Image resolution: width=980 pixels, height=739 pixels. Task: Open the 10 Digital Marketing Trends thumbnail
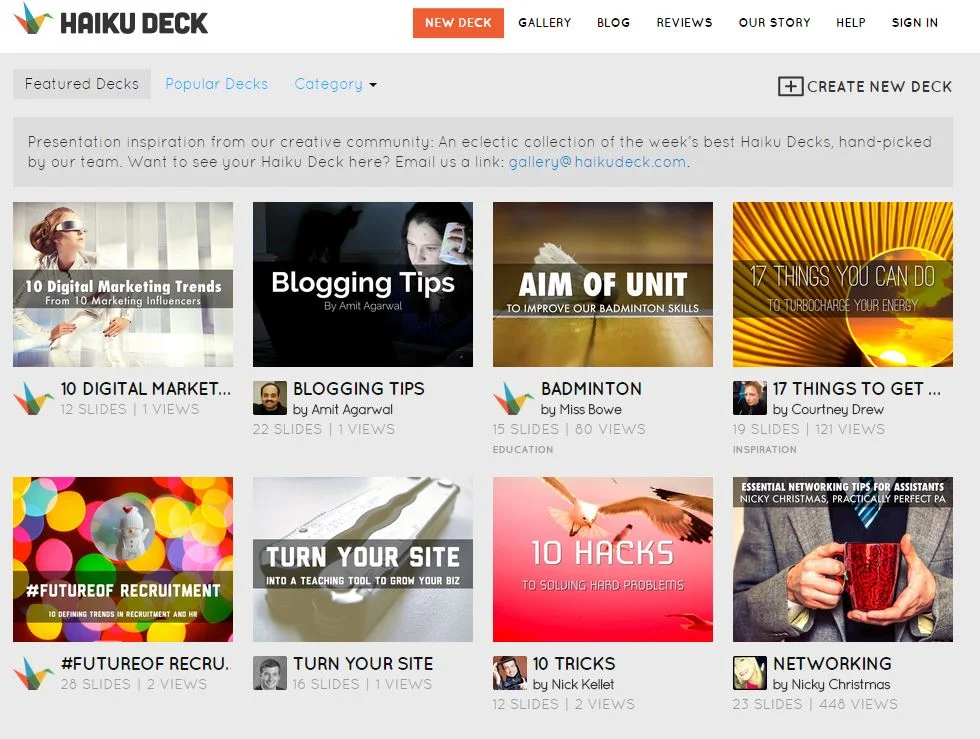tap(123, 284)
